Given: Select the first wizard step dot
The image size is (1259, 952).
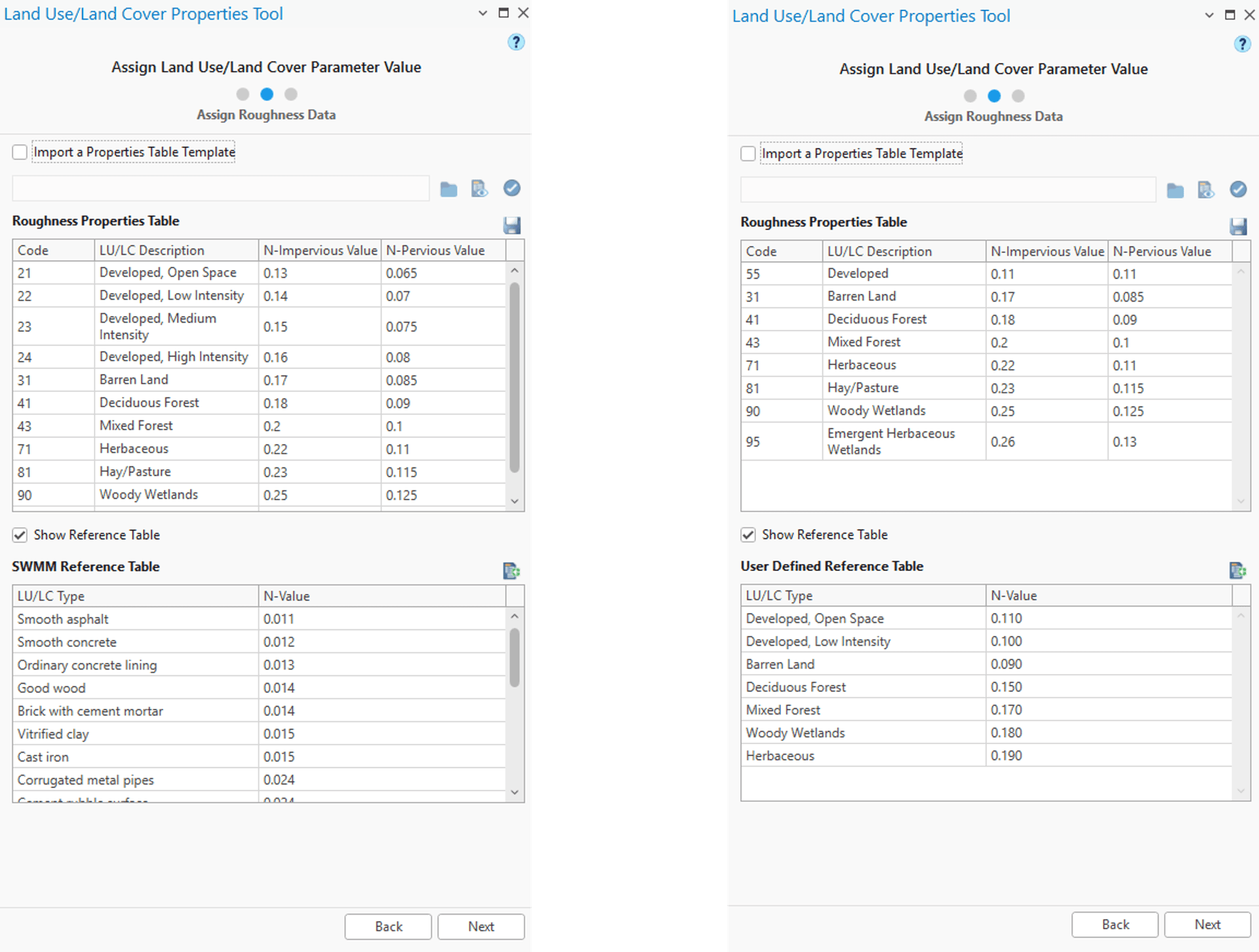Looking at the screenshot, I should point(243,94).
